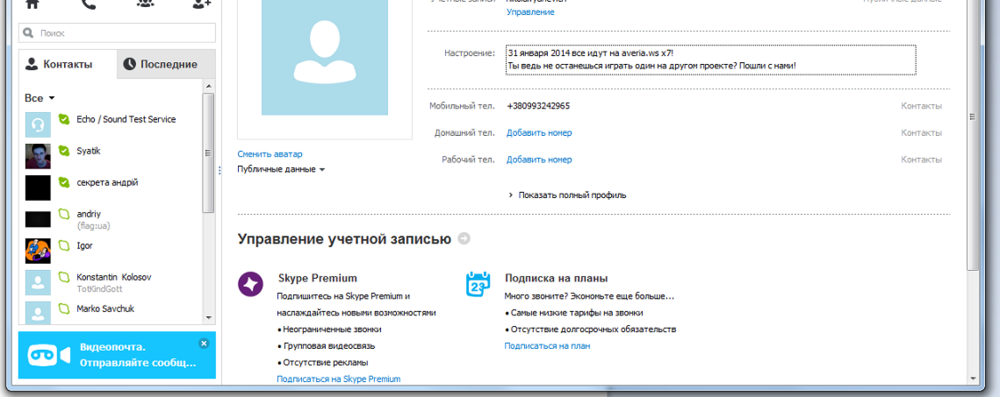Click the Skype Premium purple icon
Image resolution: width=1000 pixels, height=397 pixels.
251,284
